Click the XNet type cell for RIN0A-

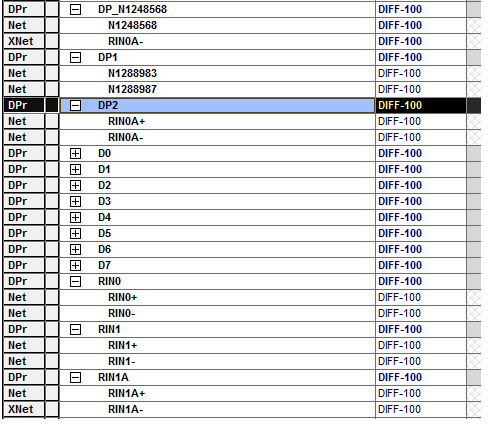click(x=24, y=41)
